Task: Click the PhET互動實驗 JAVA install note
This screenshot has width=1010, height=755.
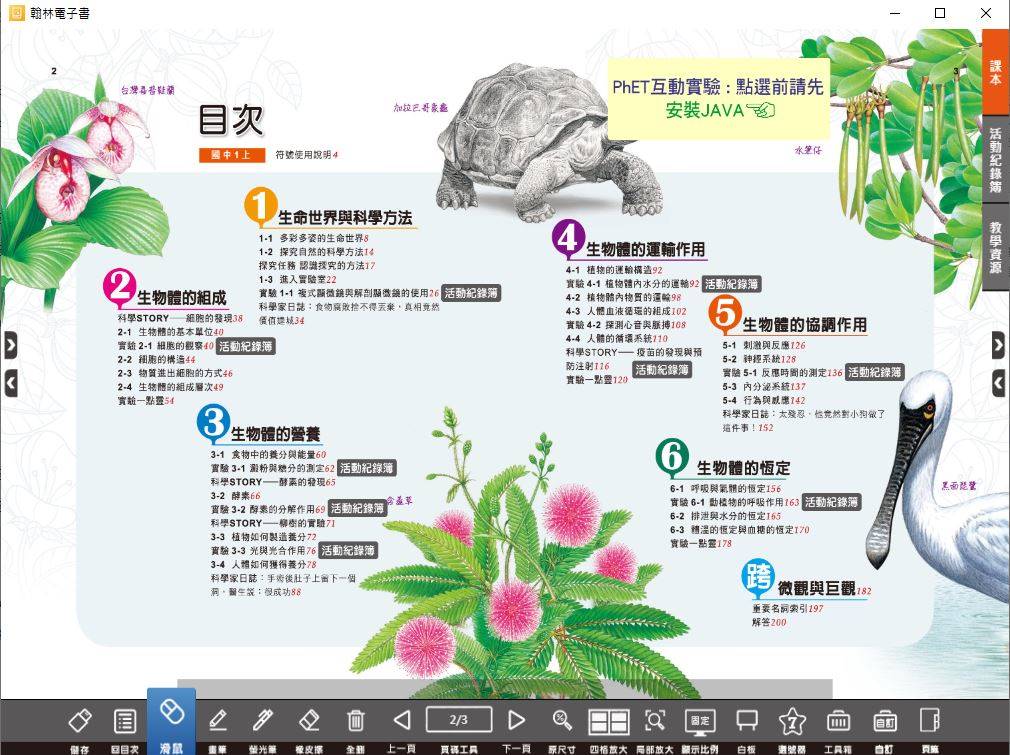Action: point(718,98)
